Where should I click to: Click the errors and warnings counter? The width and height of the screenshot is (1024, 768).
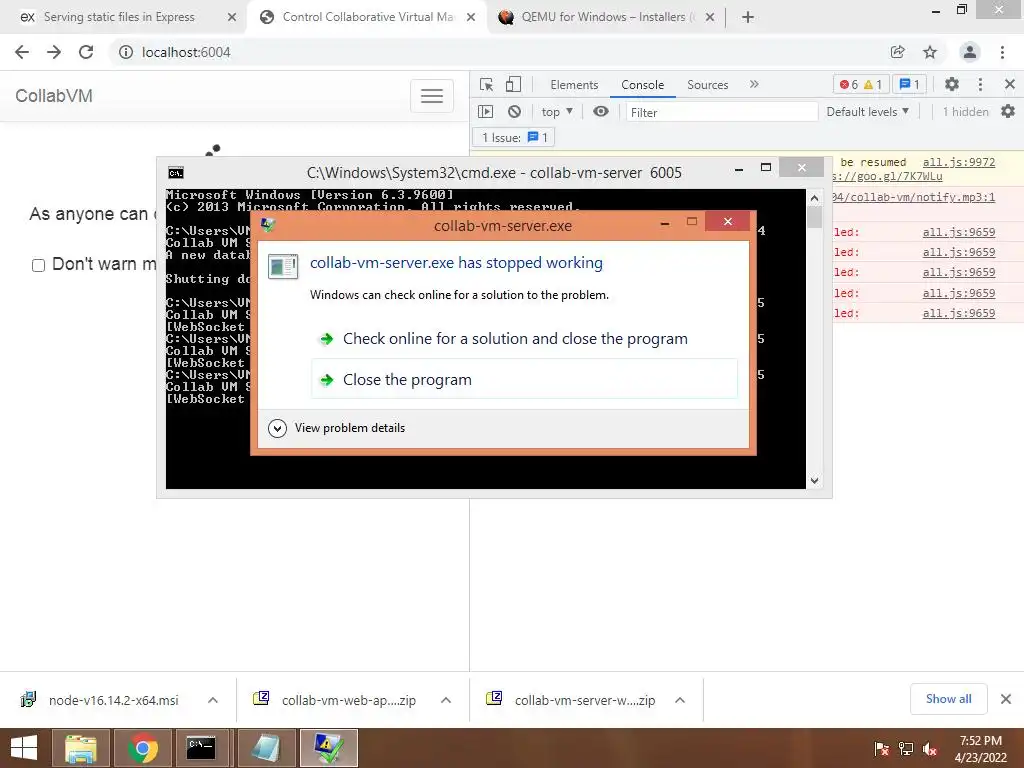click(861, 84)
